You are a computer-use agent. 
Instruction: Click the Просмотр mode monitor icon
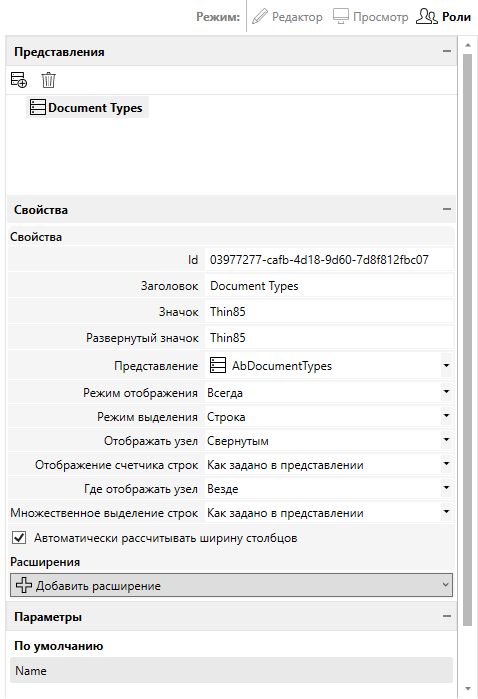pos(341,17)
